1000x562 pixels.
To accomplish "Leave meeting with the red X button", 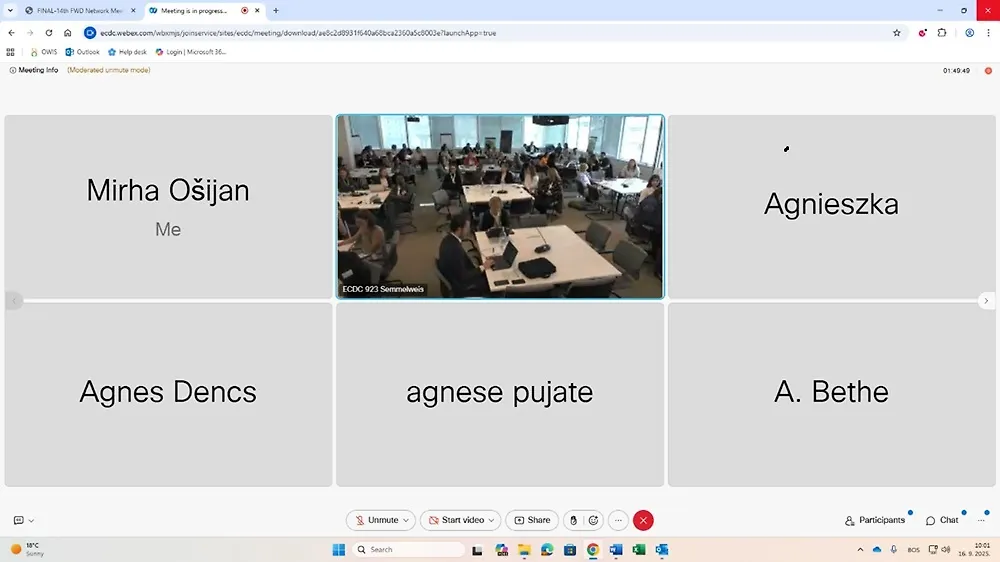I will point(644,520).
